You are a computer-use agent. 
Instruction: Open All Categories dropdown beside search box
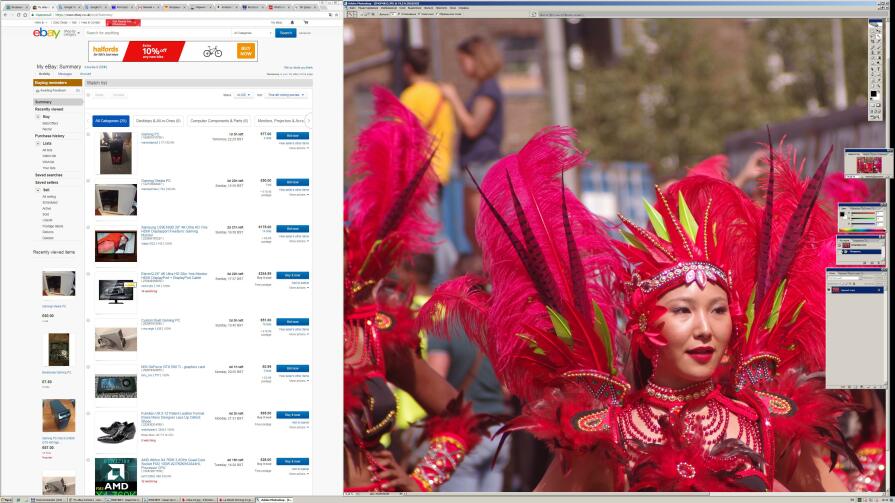click(x=252, y=33)
